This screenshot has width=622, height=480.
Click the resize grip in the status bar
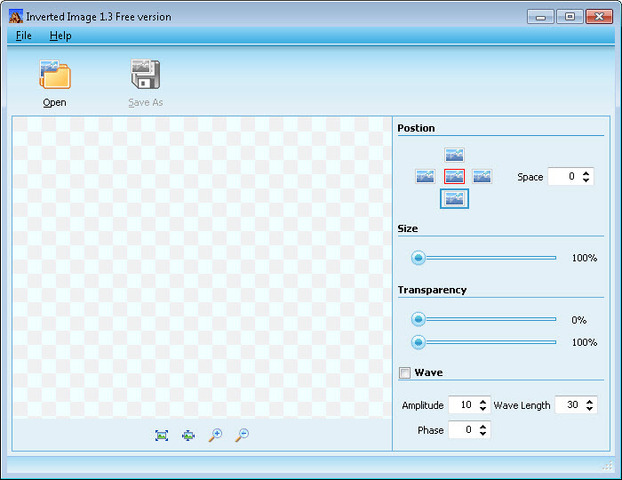click(x=607, y=466)
